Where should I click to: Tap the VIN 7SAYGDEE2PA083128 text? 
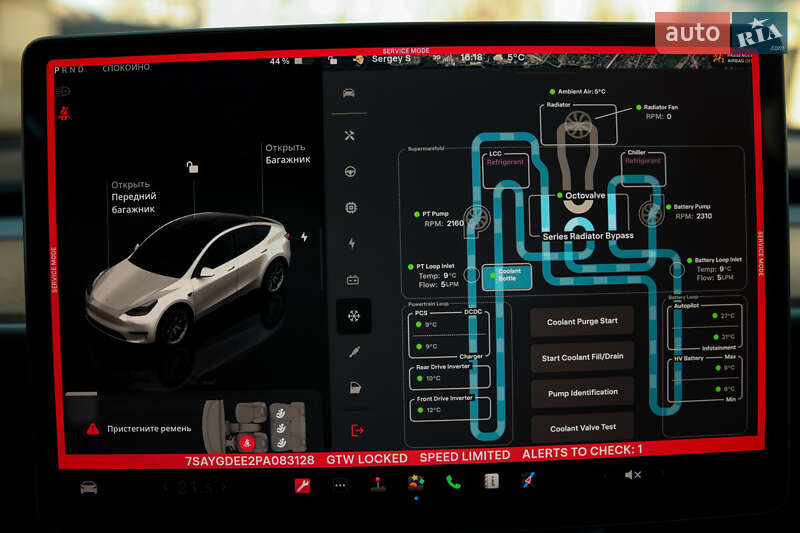point(249,461)
